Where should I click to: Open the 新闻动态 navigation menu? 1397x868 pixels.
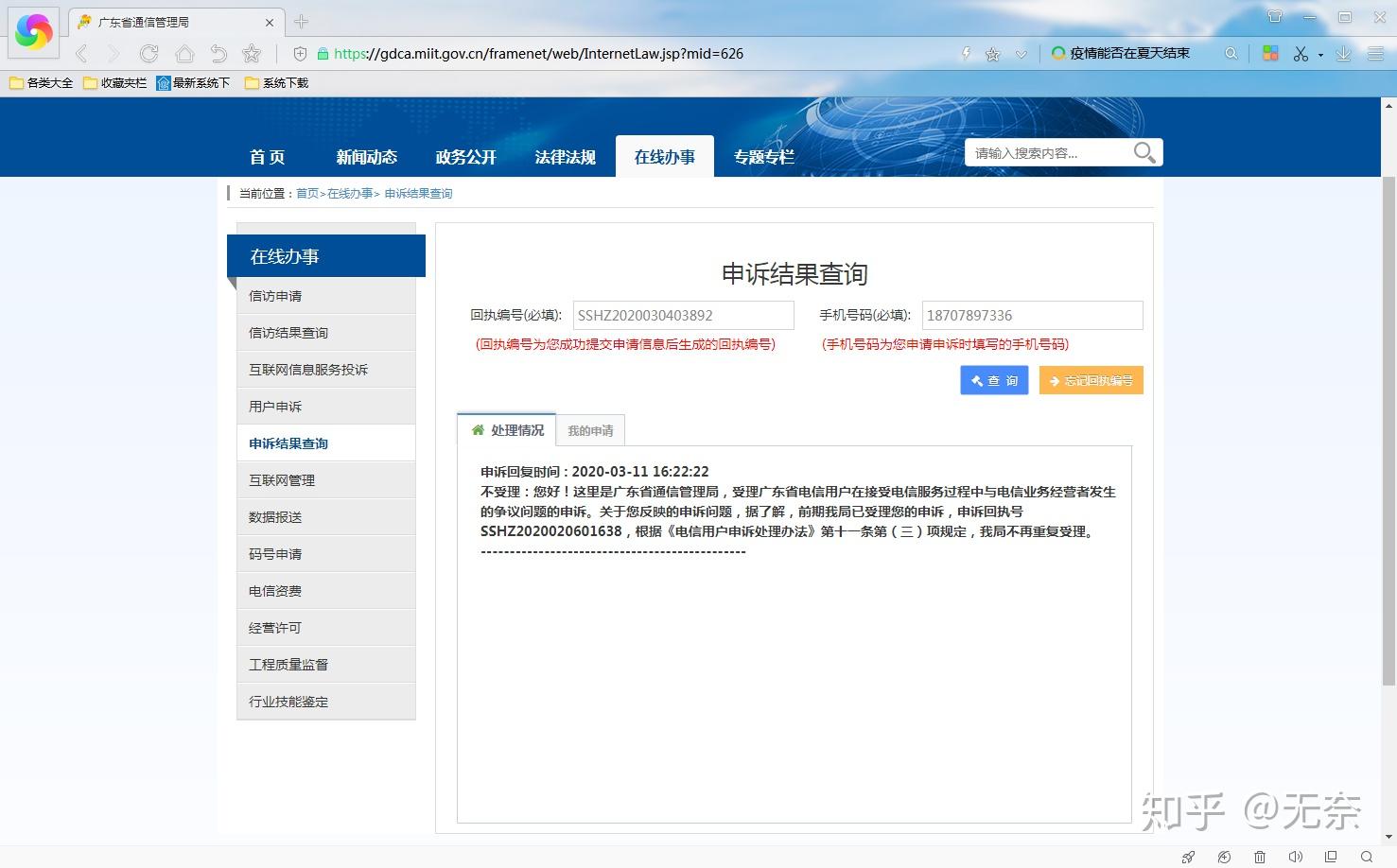(367, 157)
